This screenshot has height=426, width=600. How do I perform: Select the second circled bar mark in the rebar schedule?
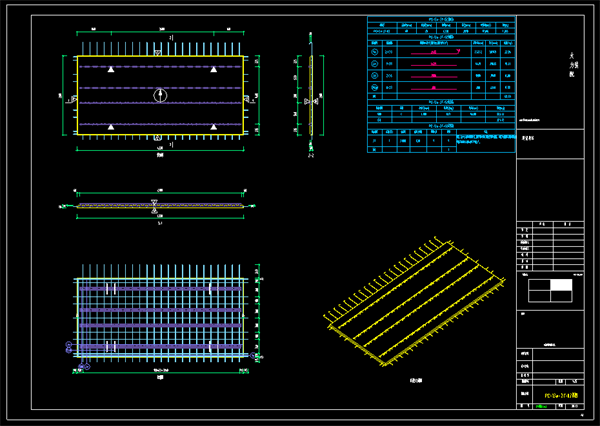pyautogui.click(x=375, y=64)
